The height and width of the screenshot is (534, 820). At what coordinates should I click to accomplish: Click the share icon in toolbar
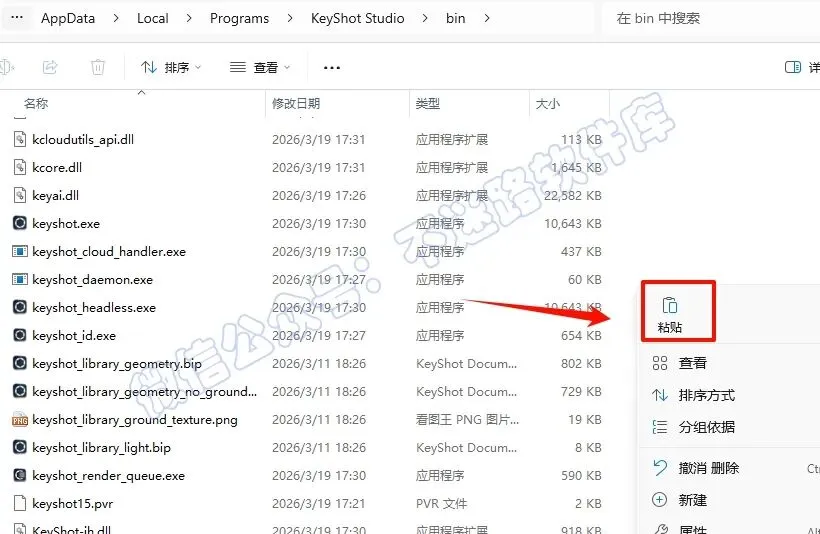pos(50,67)
